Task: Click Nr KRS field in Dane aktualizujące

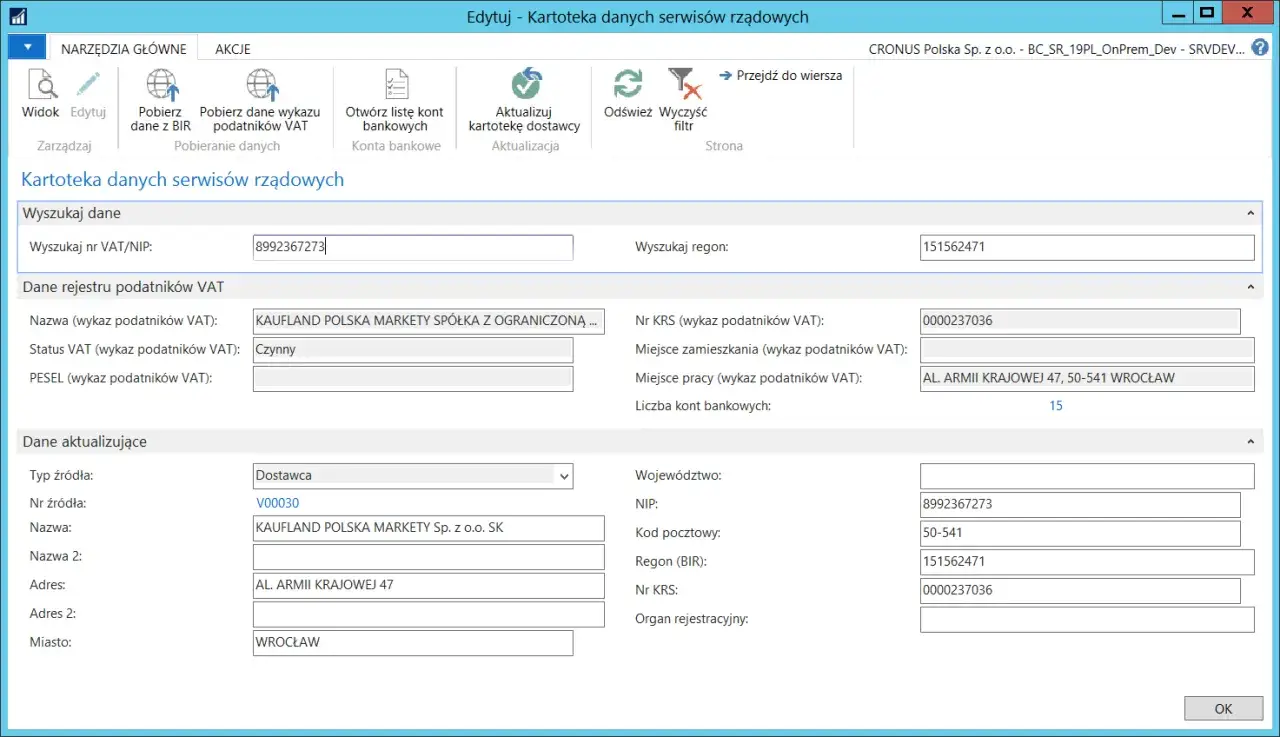Action: pos(1080,590)
